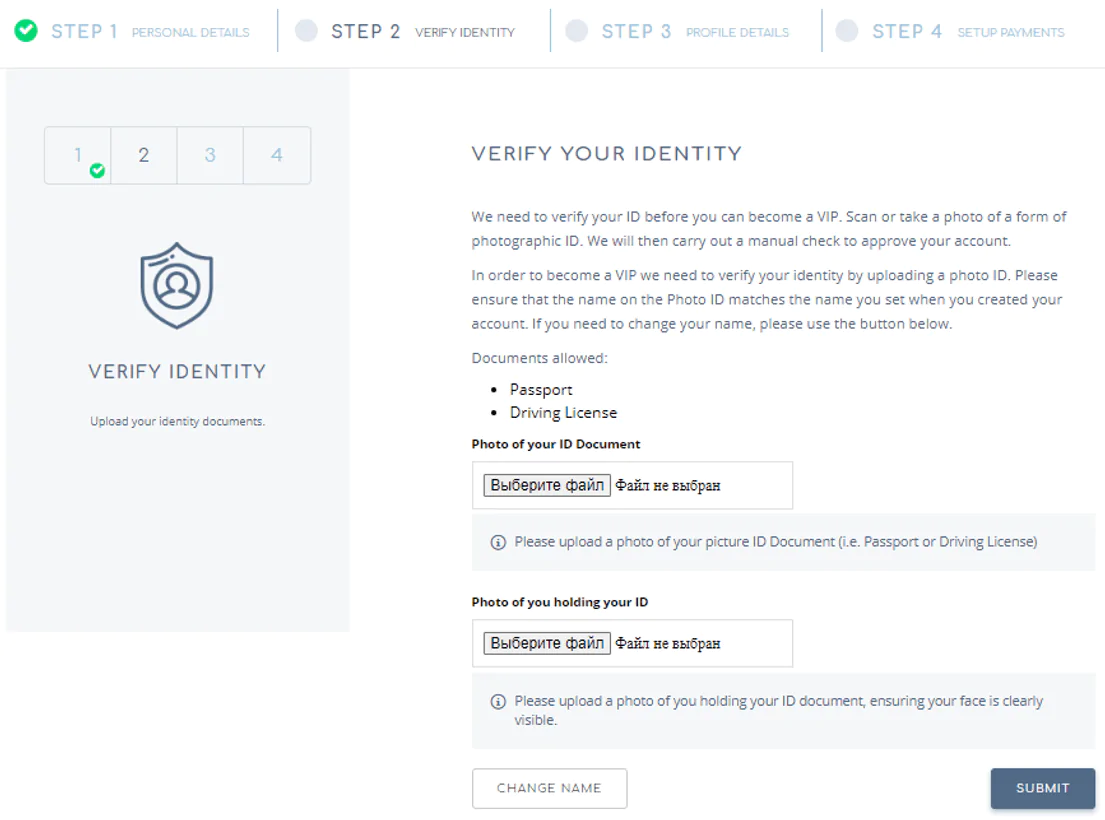This screenshot has width=1105, height=820.
Task: Open Step 3 Profile Details tab
Action: 695,32
